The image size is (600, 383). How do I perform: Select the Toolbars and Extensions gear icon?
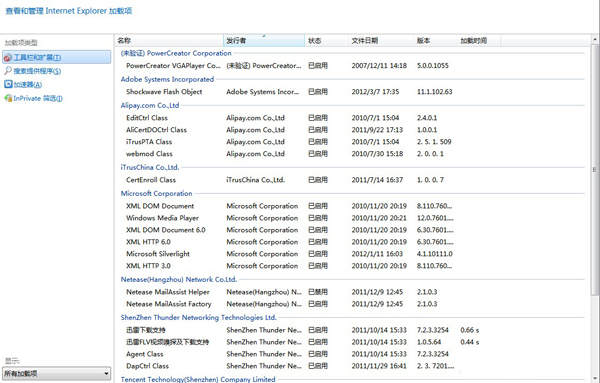(8, 58)
